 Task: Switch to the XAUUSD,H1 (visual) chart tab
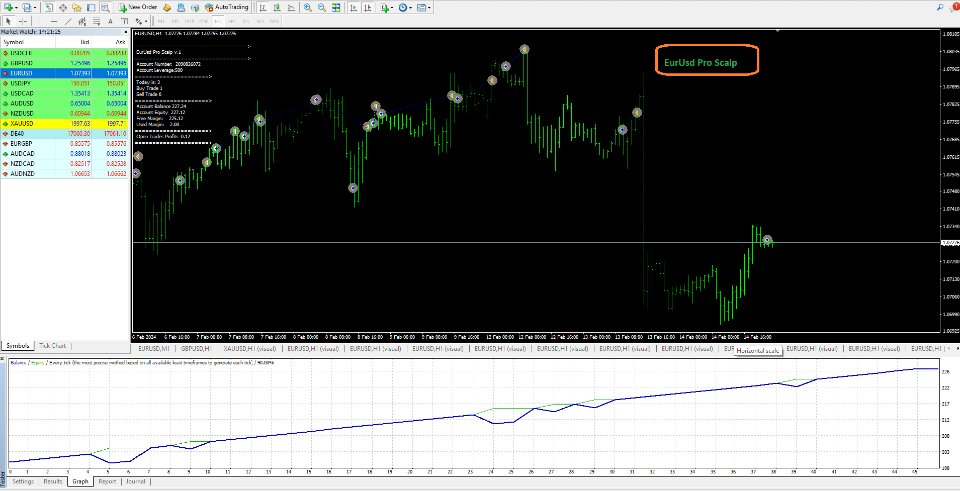pyautogui.click(x=249, y=348)
